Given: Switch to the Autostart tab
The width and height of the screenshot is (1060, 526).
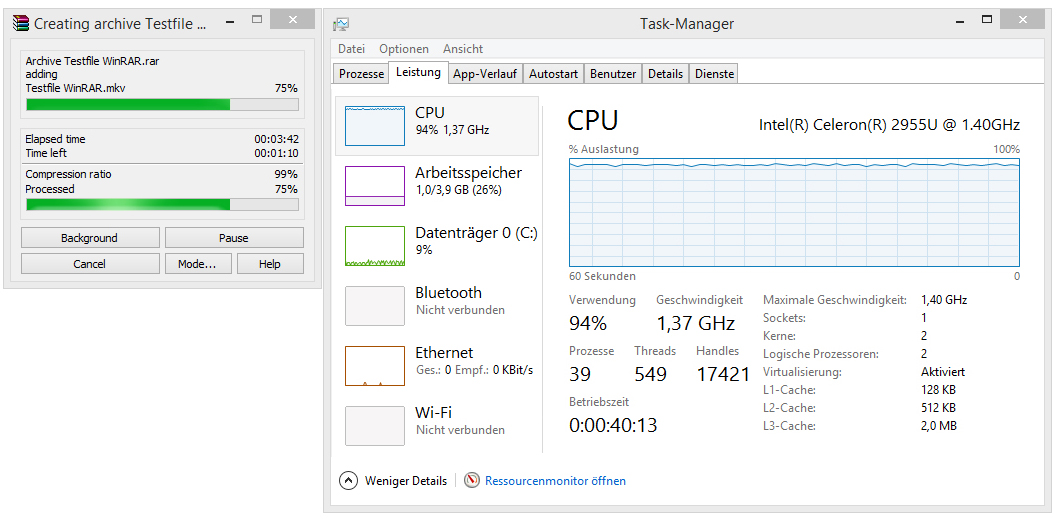Looking at the screenshot, I should click(554, 74).
